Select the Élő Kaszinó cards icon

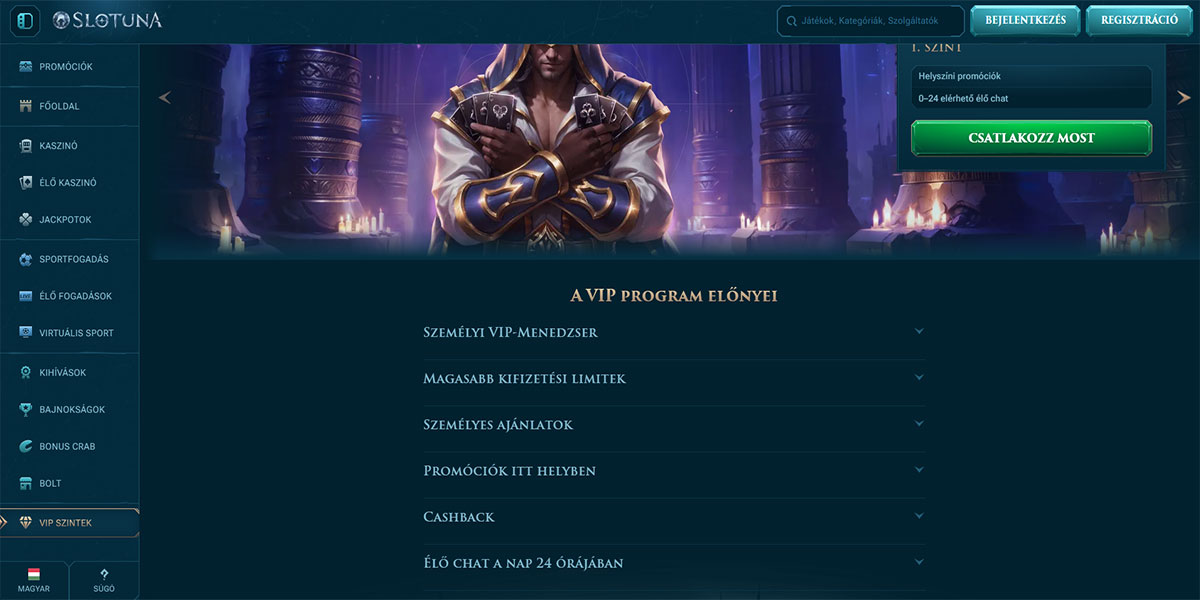(x=26, y=183)
